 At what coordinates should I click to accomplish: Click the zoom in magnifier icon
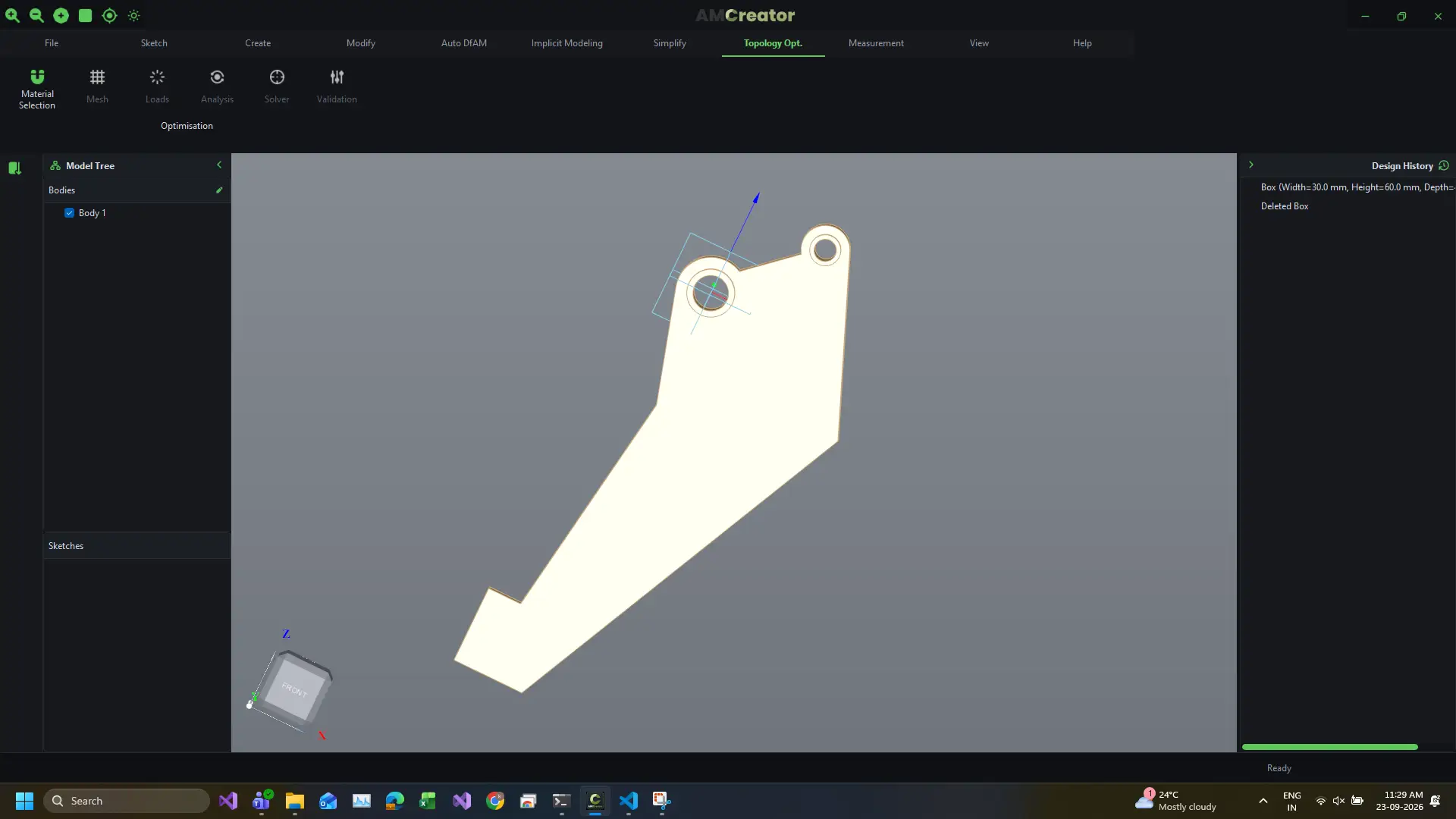(12, 15)
